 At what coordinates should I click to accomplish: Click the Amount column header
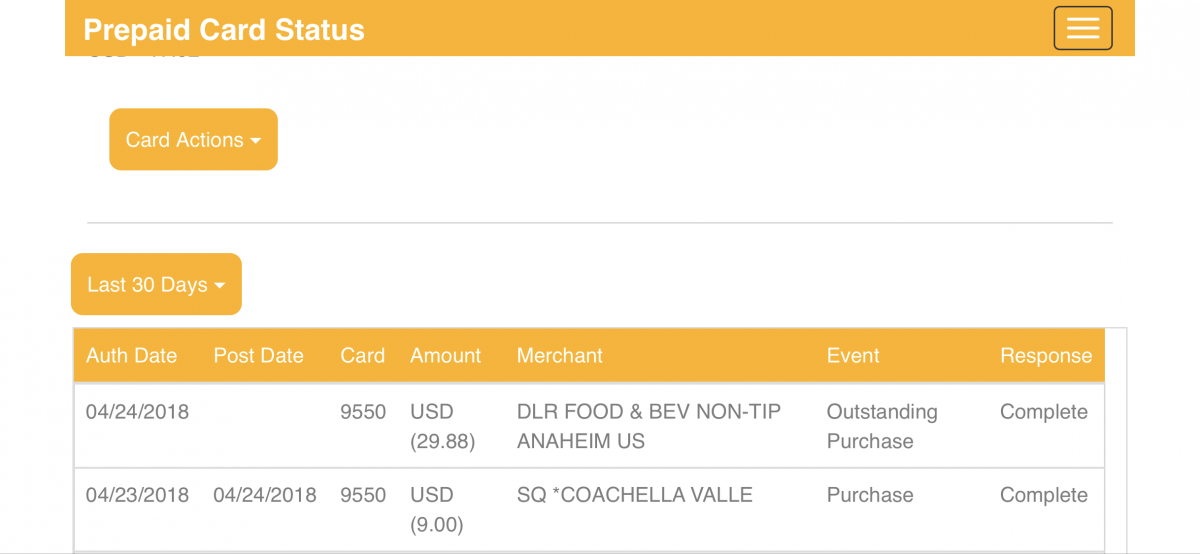pyautogui.click(x=445, y=356)
